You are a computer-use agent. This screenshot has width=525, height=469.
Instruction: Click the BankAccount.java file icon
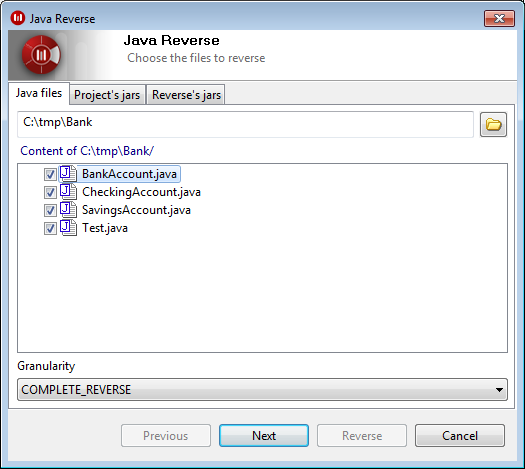point(68,174)
